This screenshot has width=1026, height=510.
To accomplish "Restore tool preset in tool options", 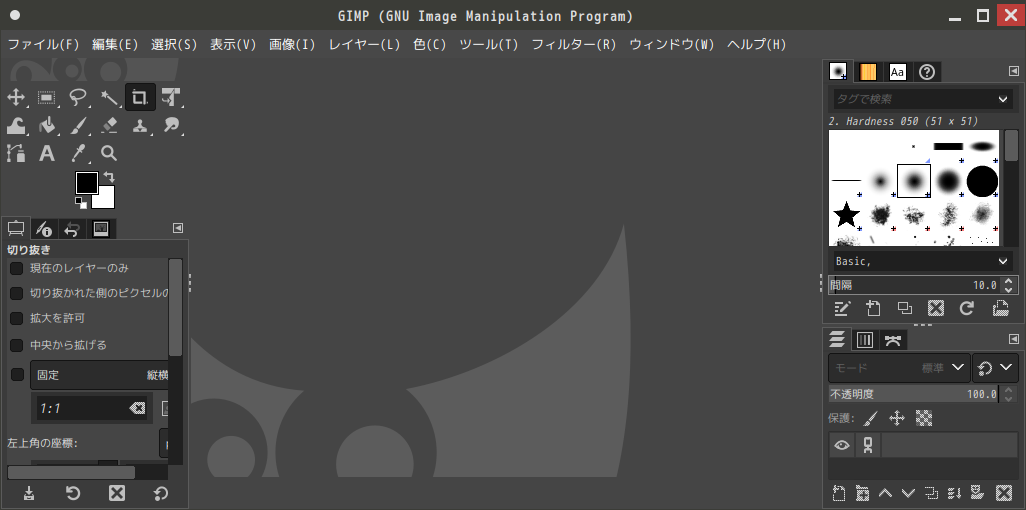I will [x=73, y=493].
